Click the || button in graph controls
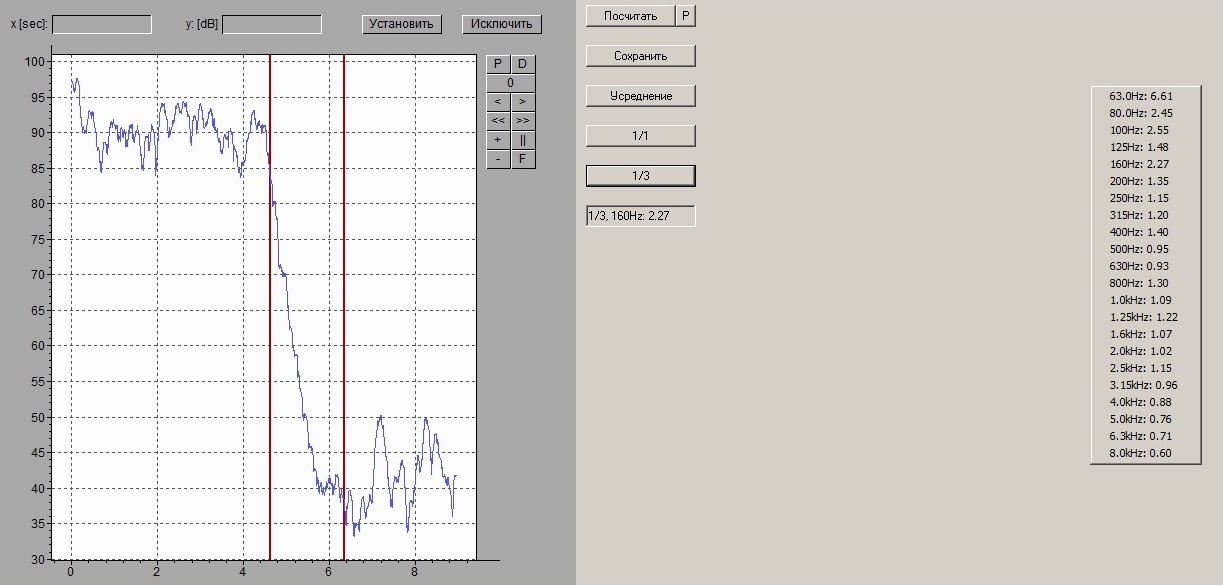The image size is (1223, 585). (x=523, y=140)
